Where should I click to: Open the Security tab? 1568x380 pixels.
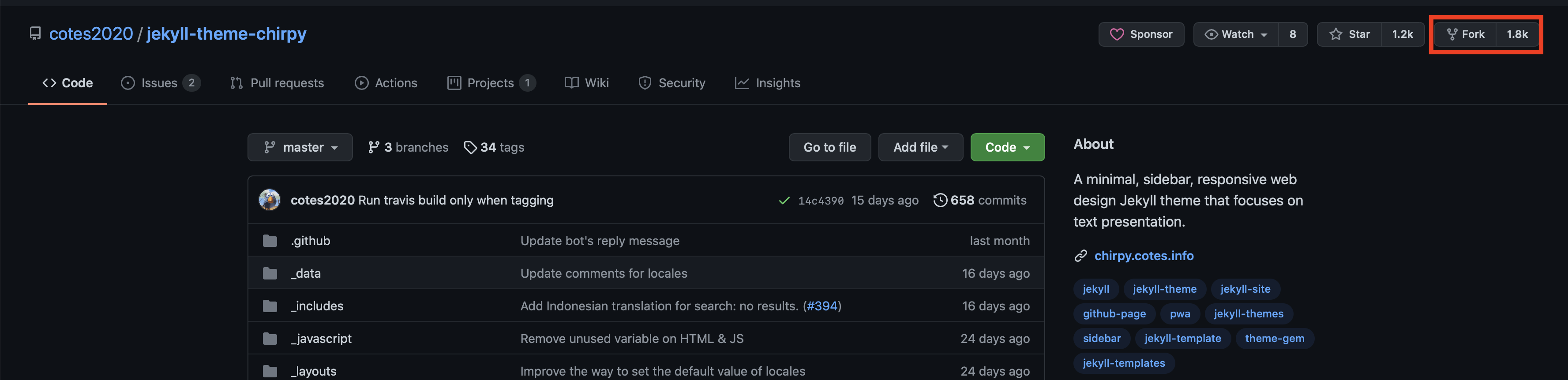(x=671, y=83)
